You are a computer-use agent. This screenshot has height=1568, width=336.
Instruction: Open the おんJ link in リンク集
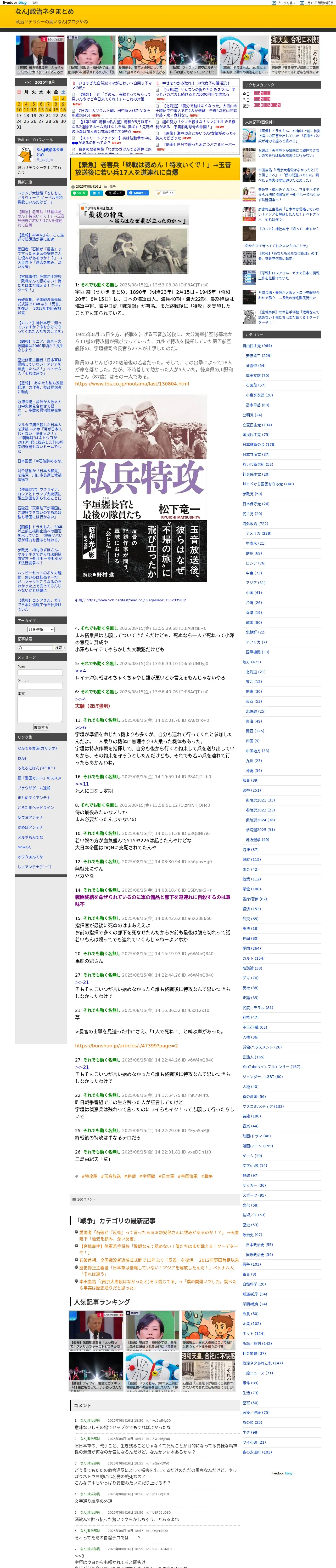(x=22, y=758)
